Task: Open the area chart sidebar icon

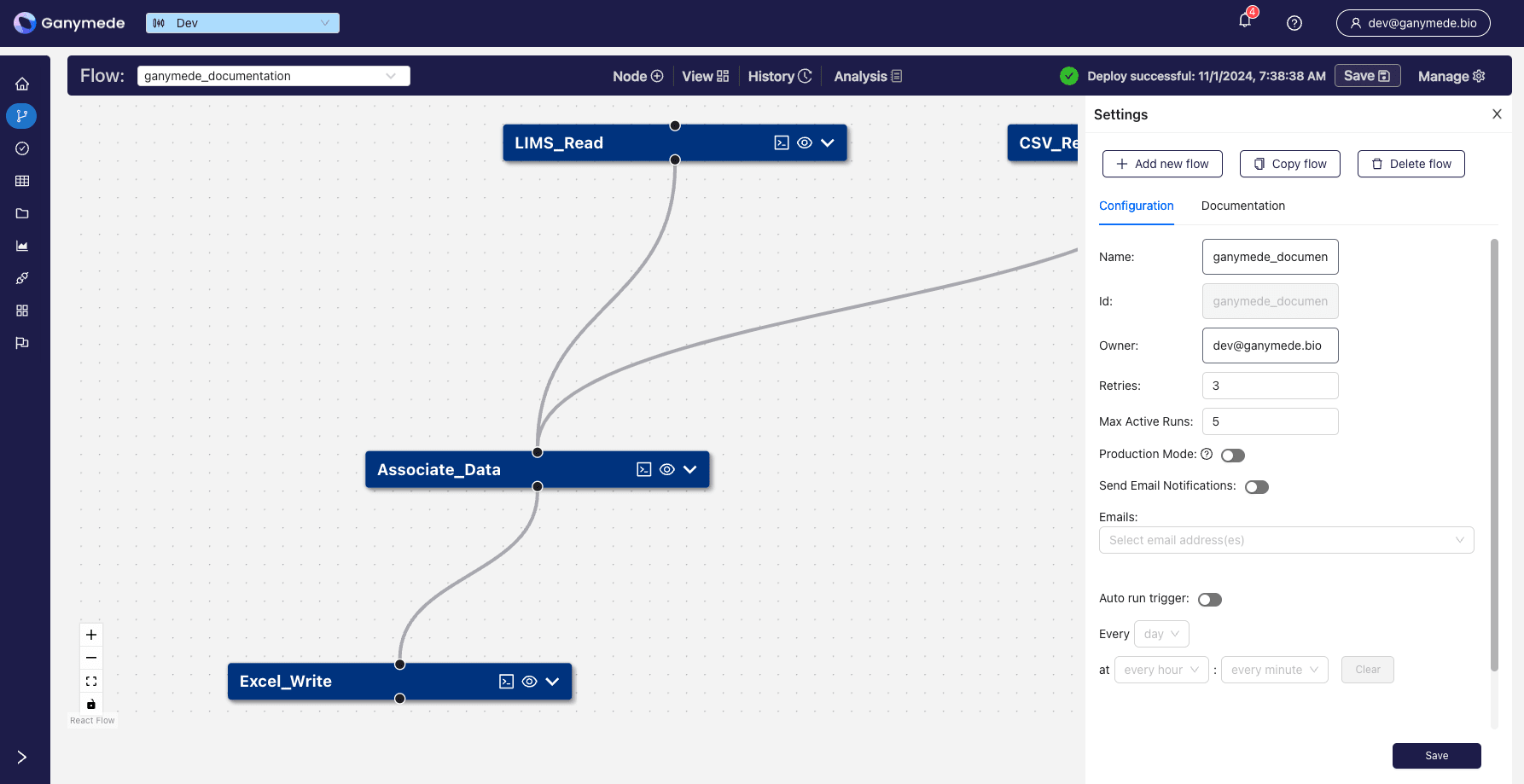Action: click(22, 246)
